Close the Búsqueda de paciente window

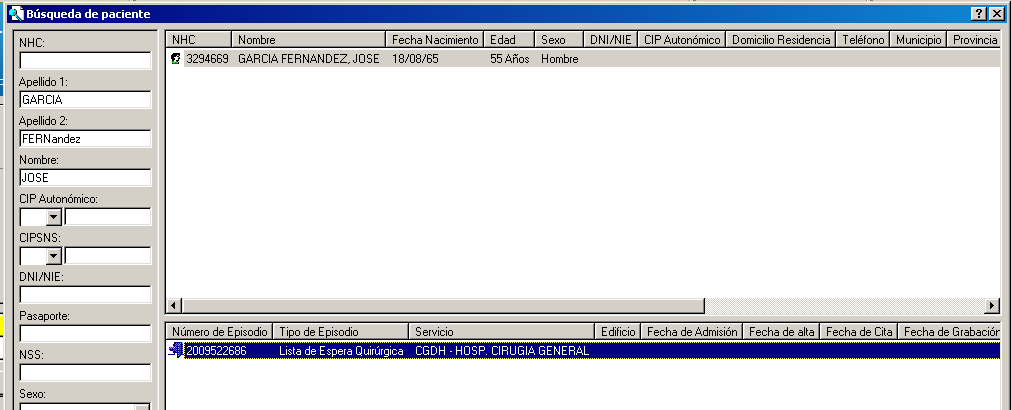(996, 14)
